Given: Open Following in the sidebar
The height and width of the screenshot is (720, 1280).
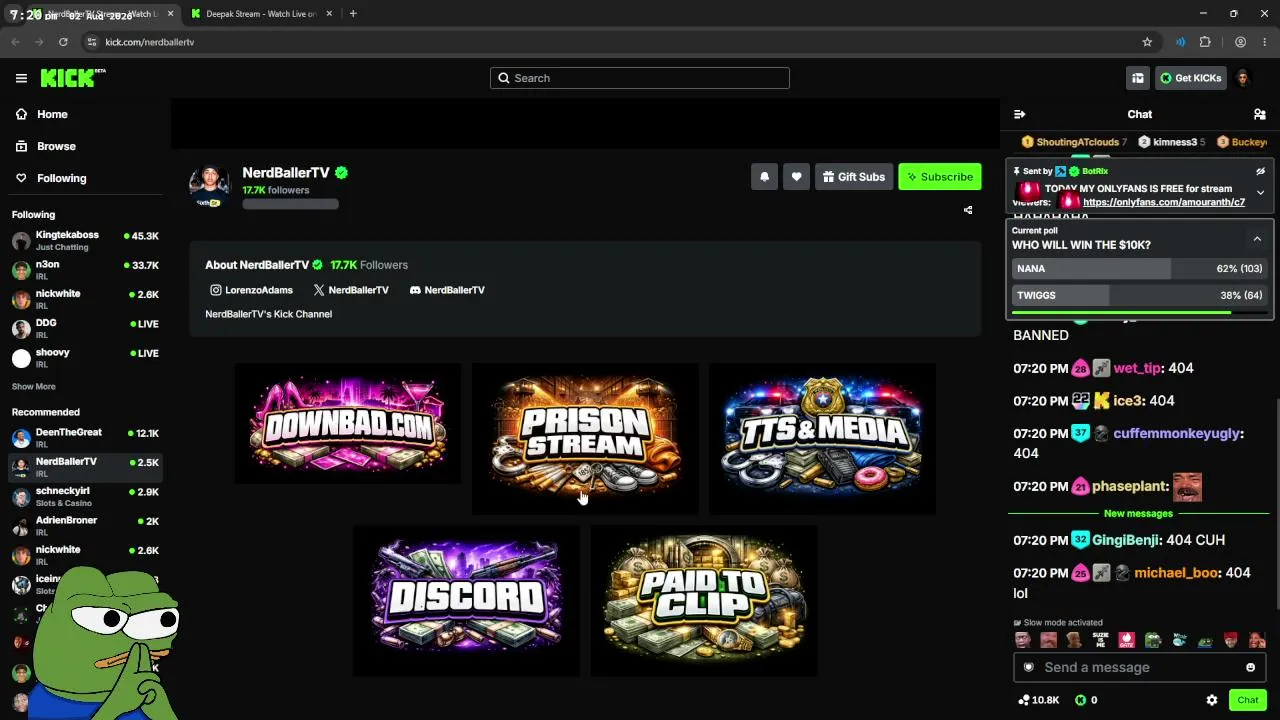Looking at the screenshot, I should point(61,178).
